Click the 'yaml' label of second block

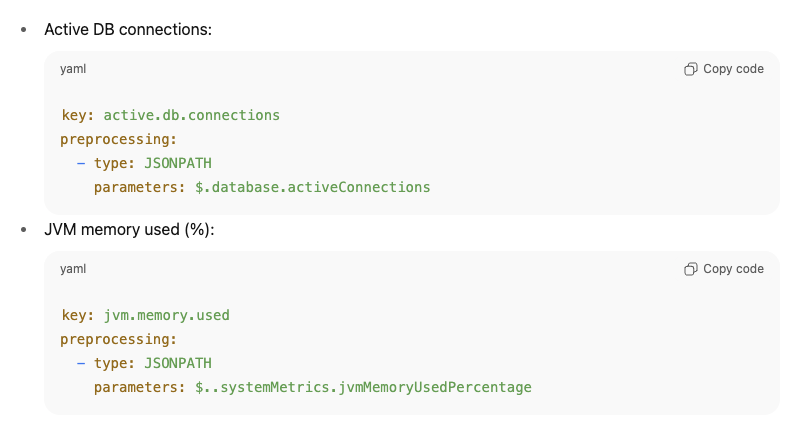pyautogui.click(x=72, y=269)
